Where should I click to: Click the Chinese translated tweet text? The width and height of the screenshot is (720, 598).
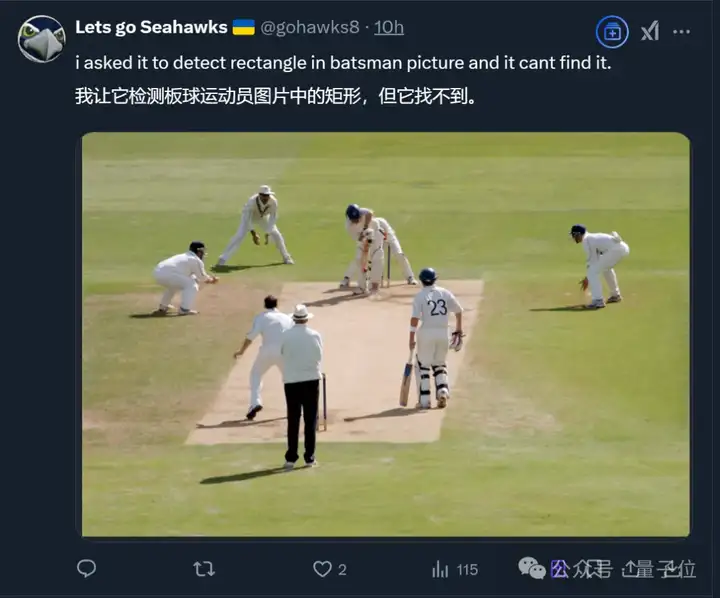(x=276, y=96)
